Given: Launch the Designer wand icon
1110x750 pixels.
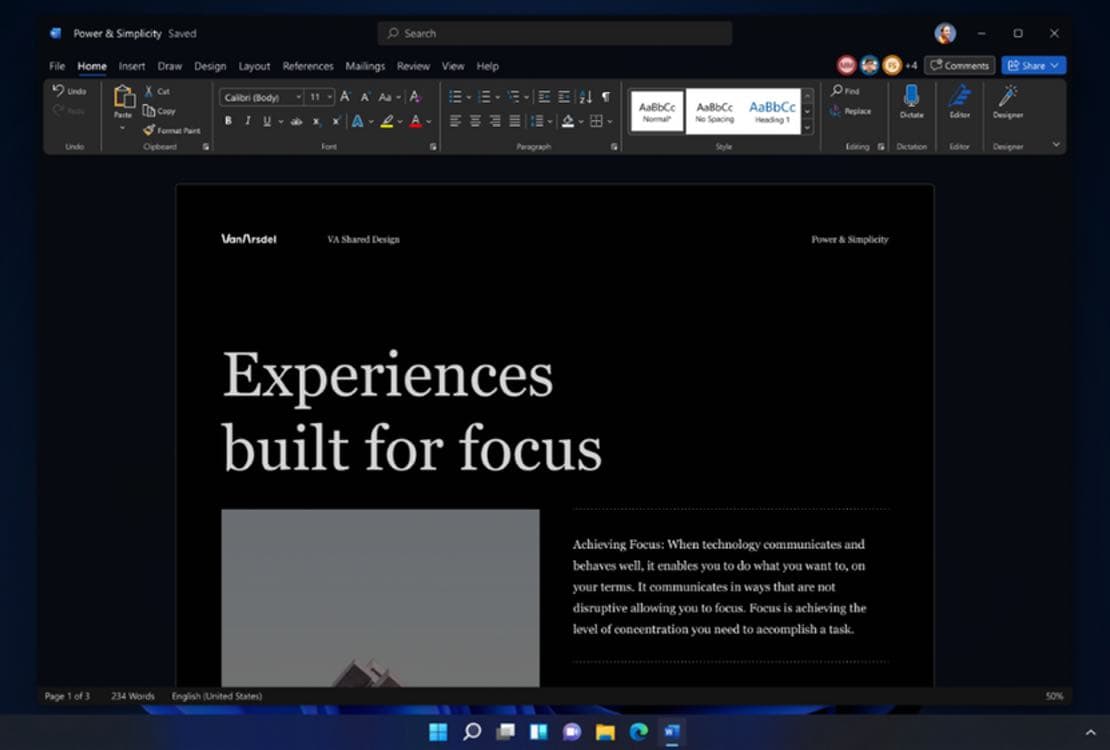Looking at the screenshot, I should pyautogui.click(x=1007, y=96).
